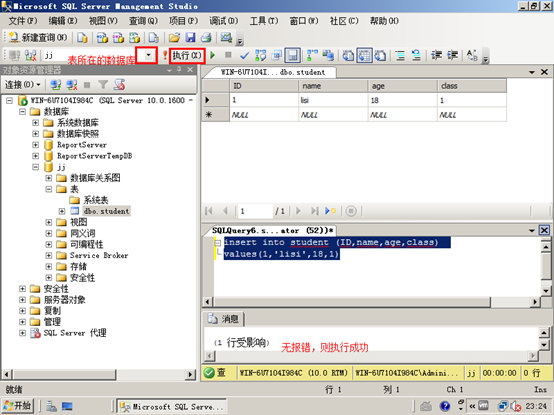This screenshot has height=415, width=554.
Task: Click the stop/cancel query icon
Action: 228,55
